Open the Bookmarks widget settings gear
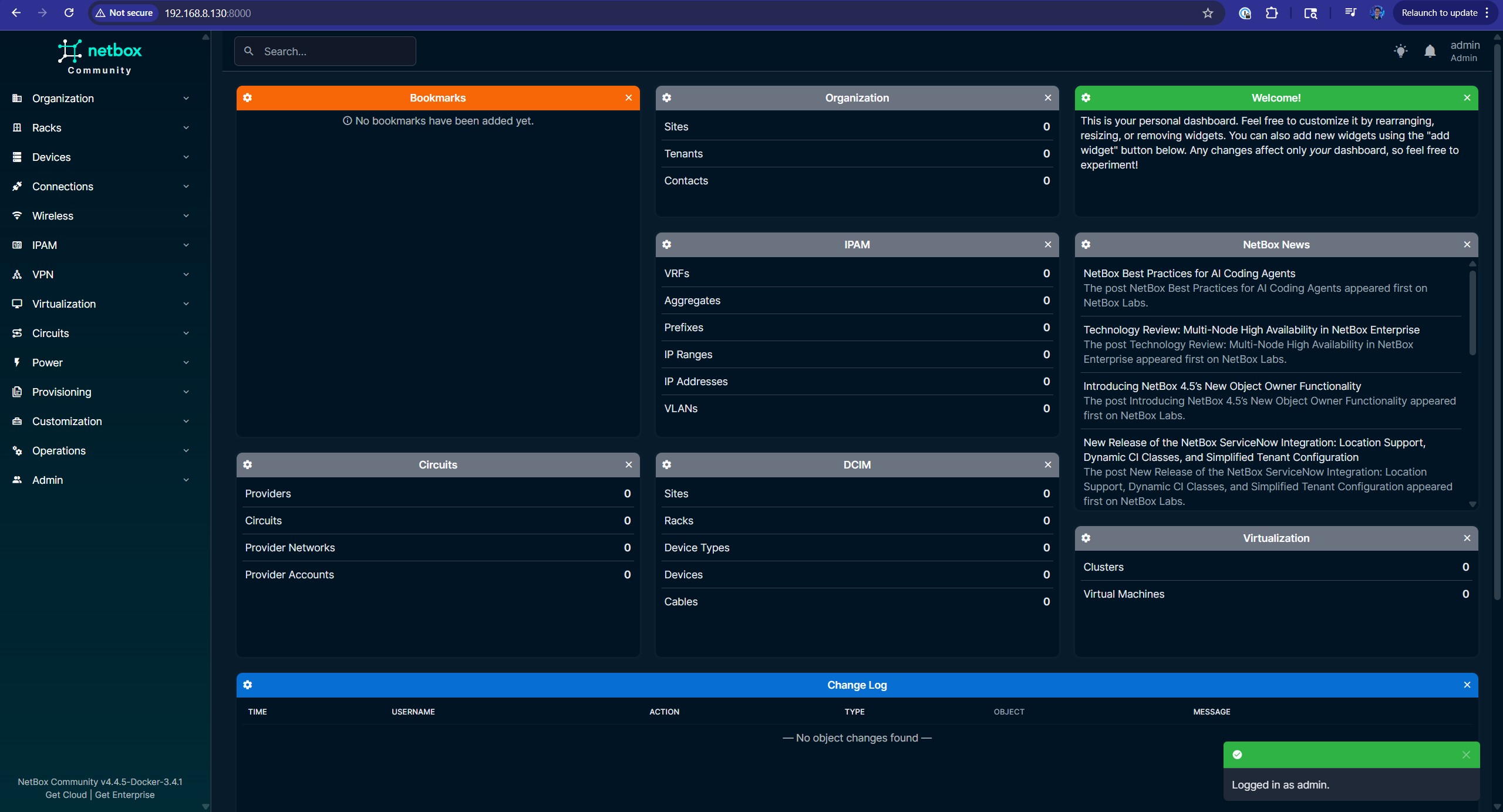 coord(248,97)
